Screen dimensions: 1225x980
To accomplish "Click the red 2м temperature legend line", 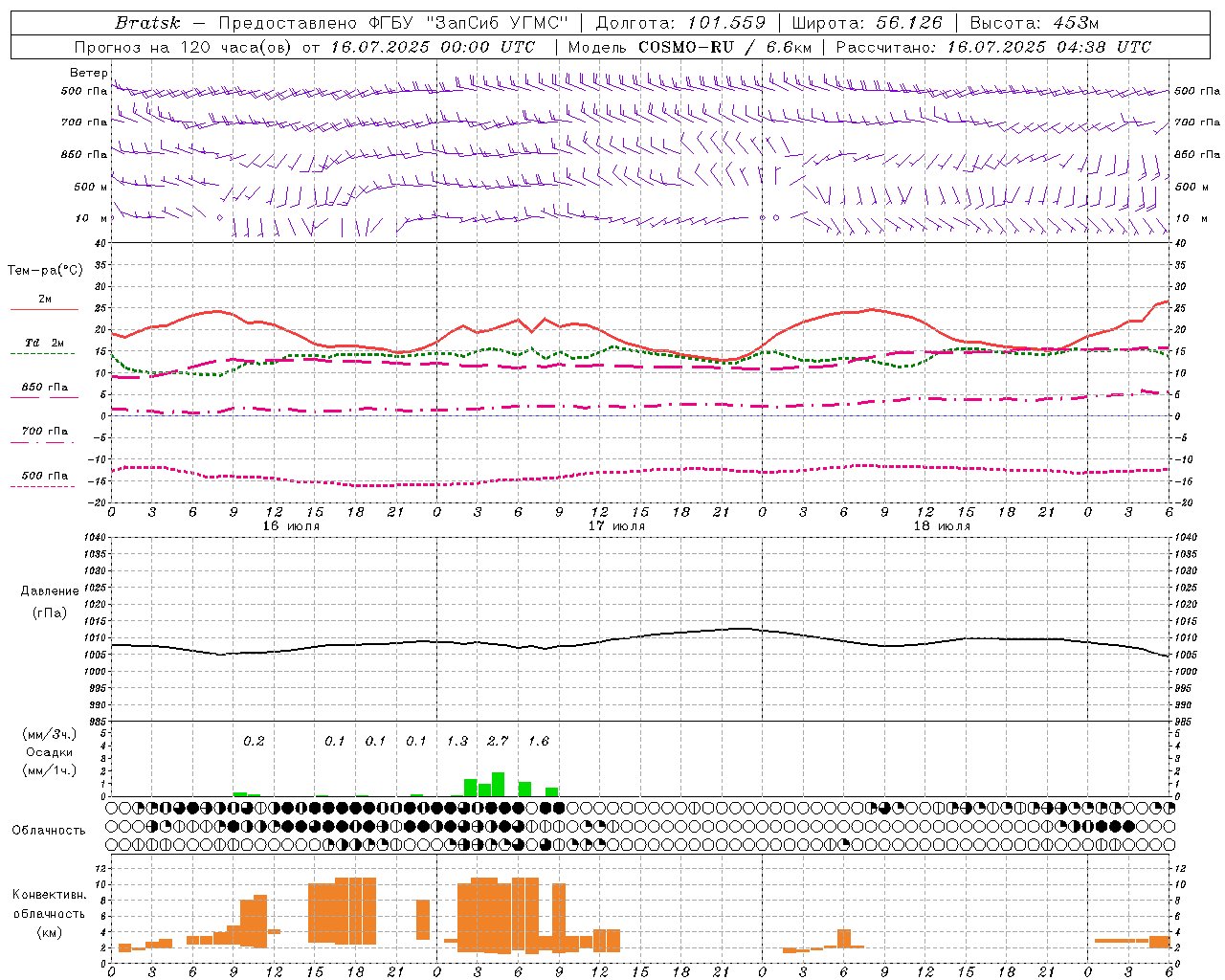I will tap(44, 309).
